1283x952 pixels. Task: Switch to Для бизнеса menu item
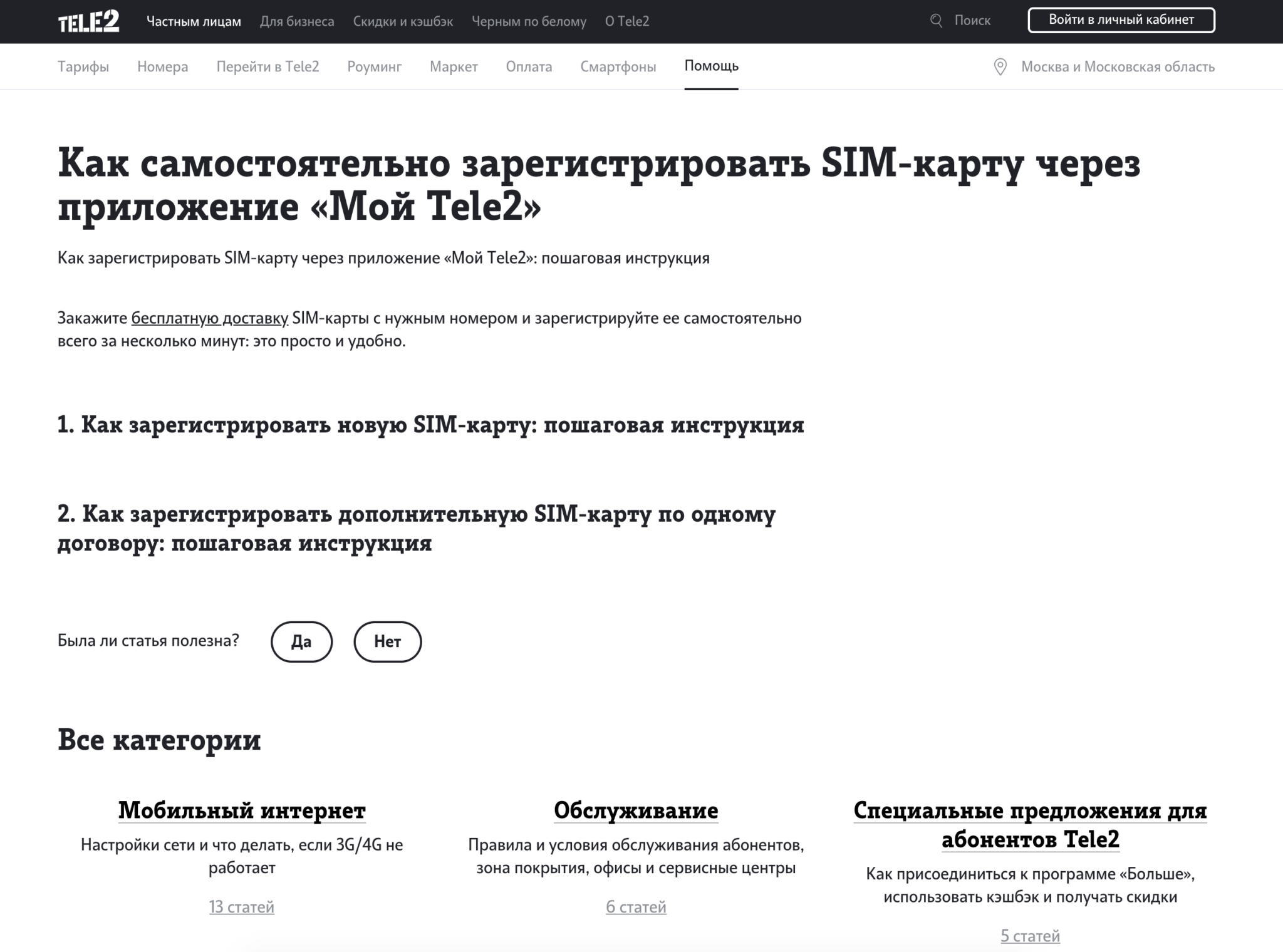point(297,21)
